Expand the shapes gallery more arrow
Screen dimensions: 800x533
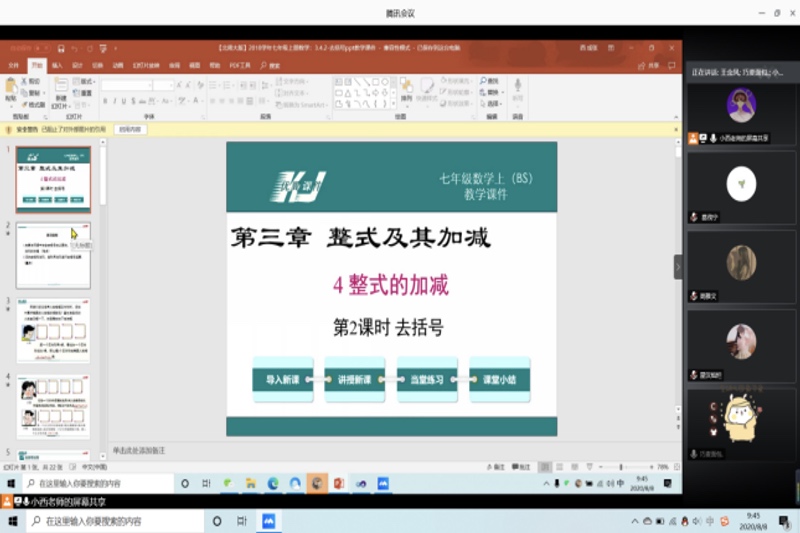[393, 104]
